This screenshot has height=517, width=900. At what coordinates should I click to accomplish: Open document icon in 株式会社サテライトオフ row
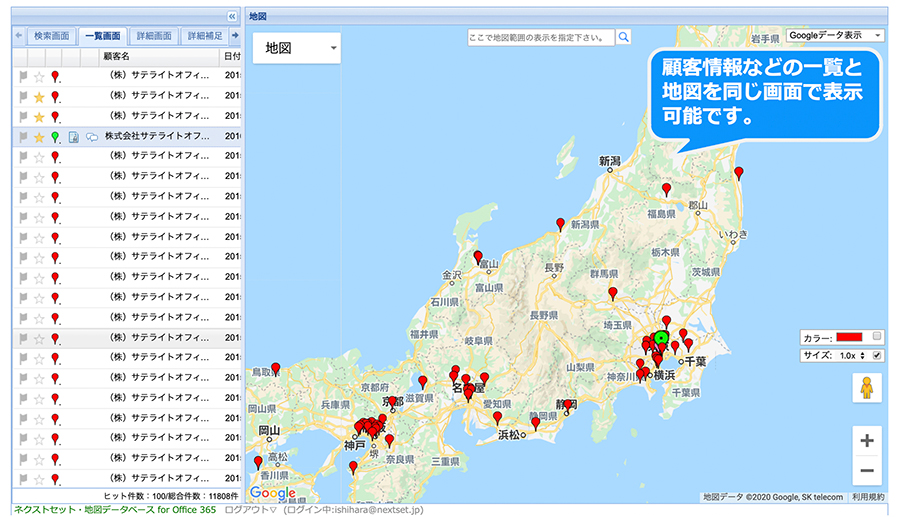click(x=73, y=137)
